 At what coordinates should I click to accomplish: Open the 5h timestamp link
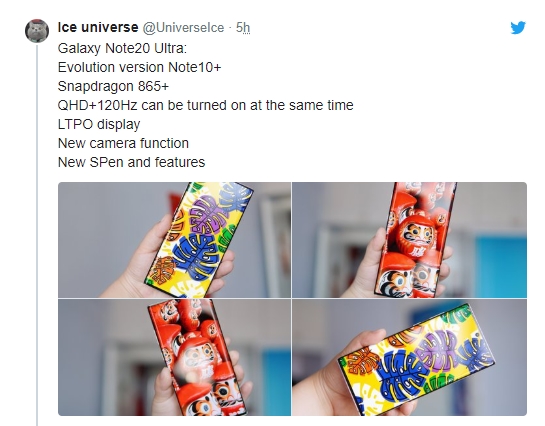(243, 28)
